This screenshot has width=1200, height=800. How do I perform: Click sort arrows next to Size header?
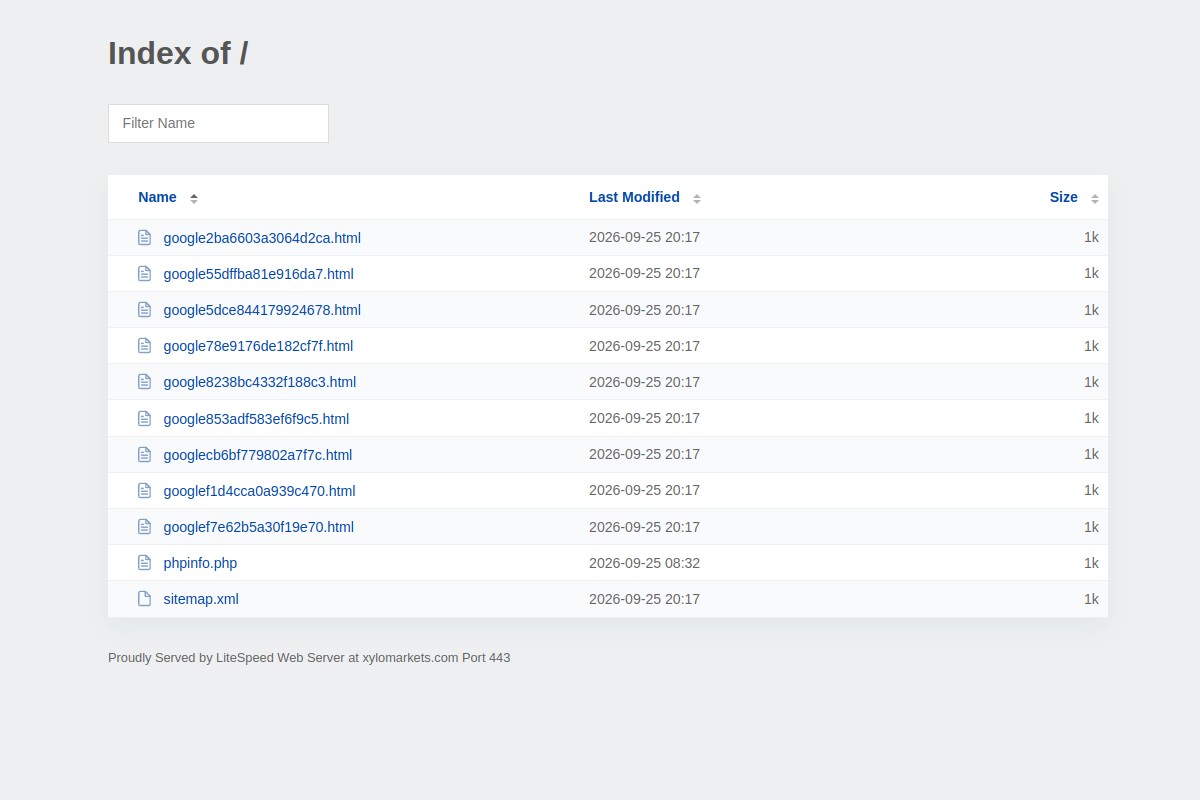(x=1095, y=198)
